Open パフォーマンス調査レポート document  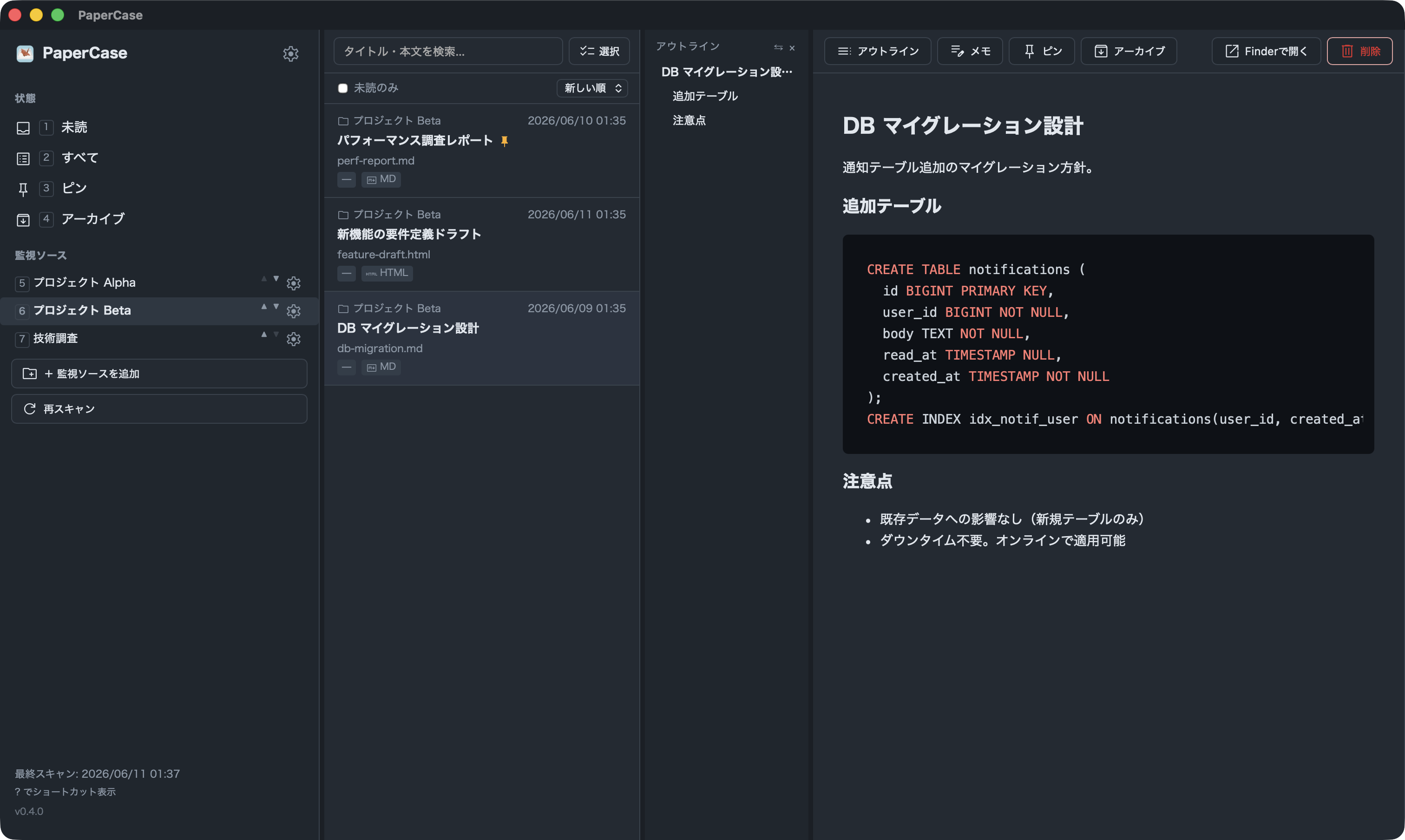[x=482, y=151]
